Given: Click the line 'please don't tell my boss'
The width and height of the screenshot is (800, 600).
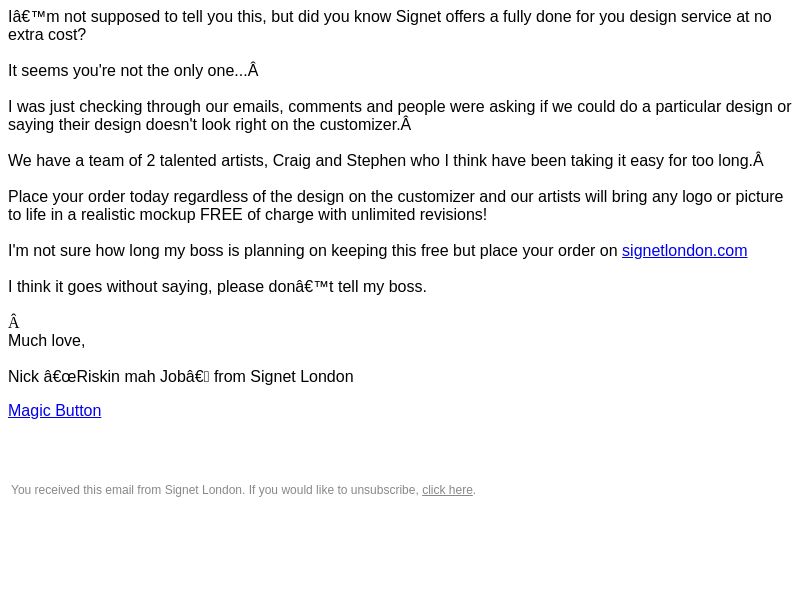Looking at the screenshot, I should pyautogui.click(x=321, y=287).
